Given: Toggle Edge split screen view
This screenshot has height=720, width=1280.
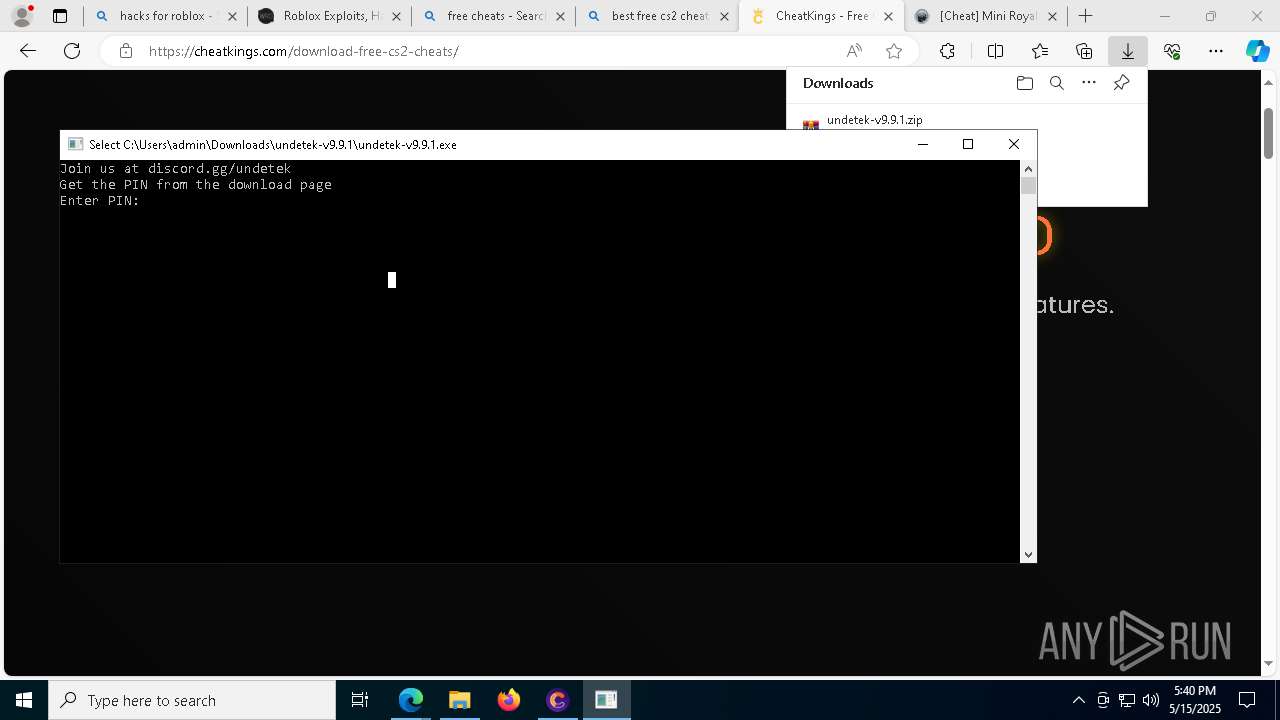Looking at the screenshot, I should click(995, 51).
